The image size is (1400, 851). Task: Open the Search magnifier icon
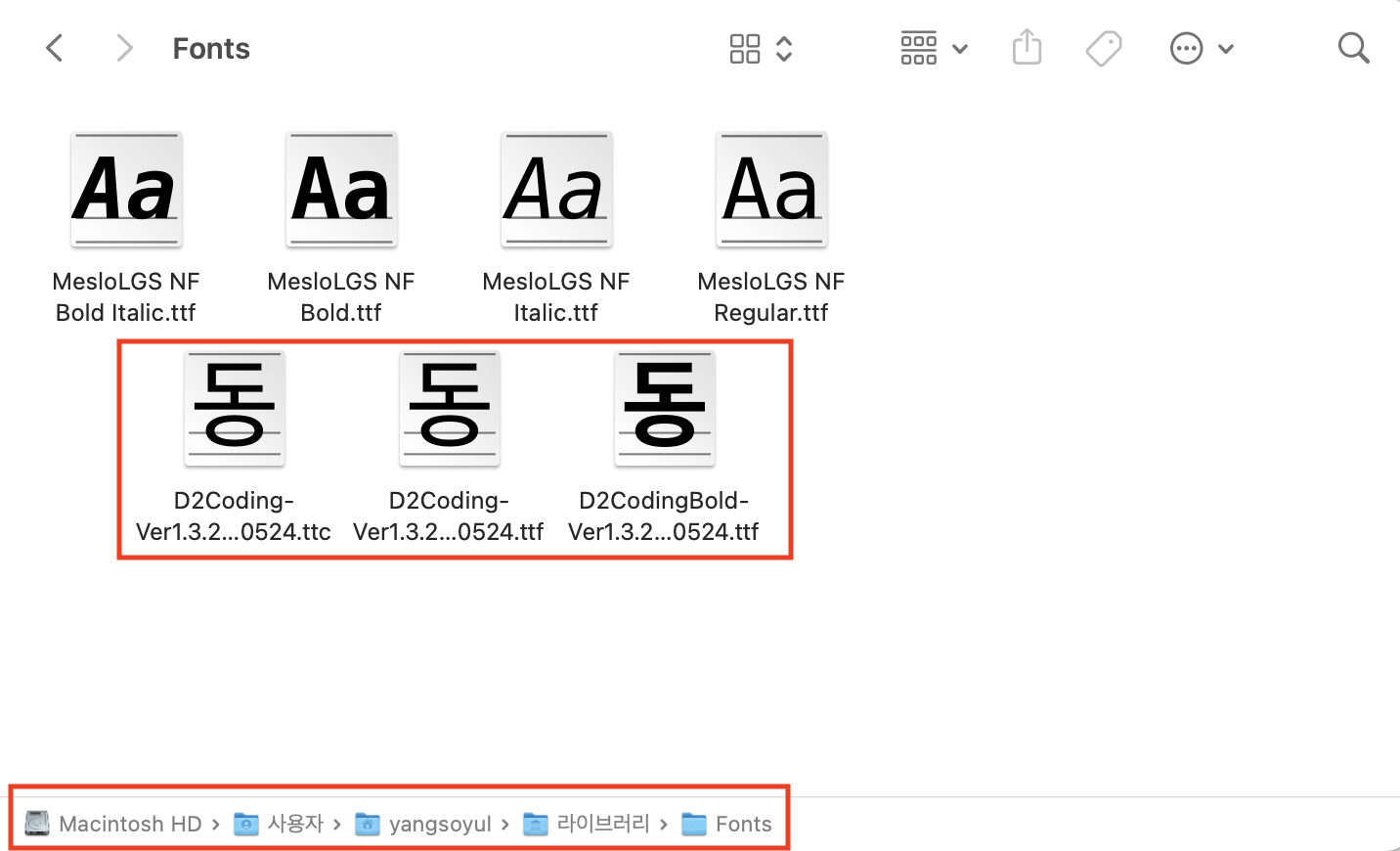point(1353,48)
